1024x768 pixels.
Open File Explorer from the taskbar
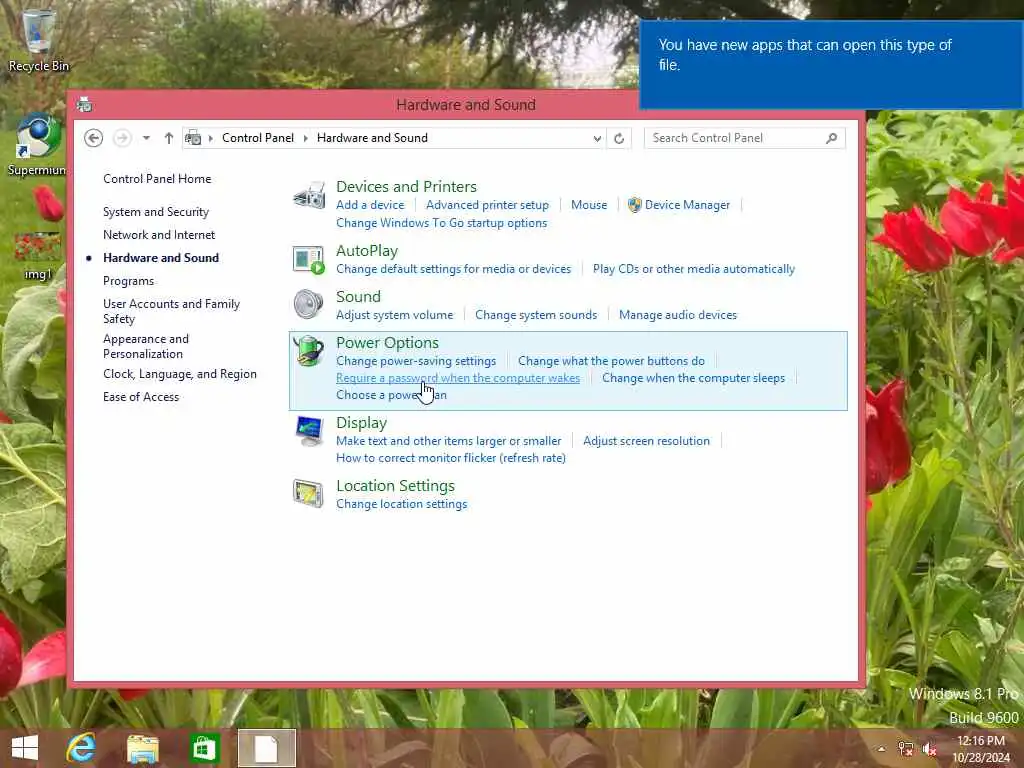[142, 748]
